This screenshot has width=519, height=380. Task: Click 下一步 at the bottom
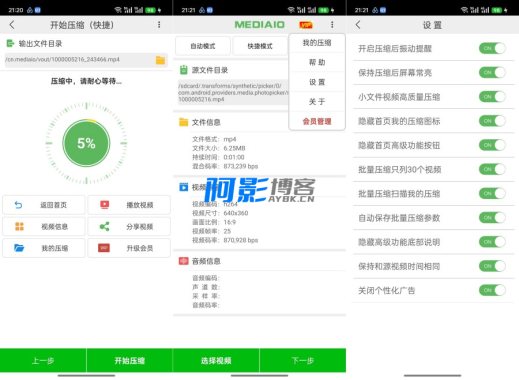[303, 360]
